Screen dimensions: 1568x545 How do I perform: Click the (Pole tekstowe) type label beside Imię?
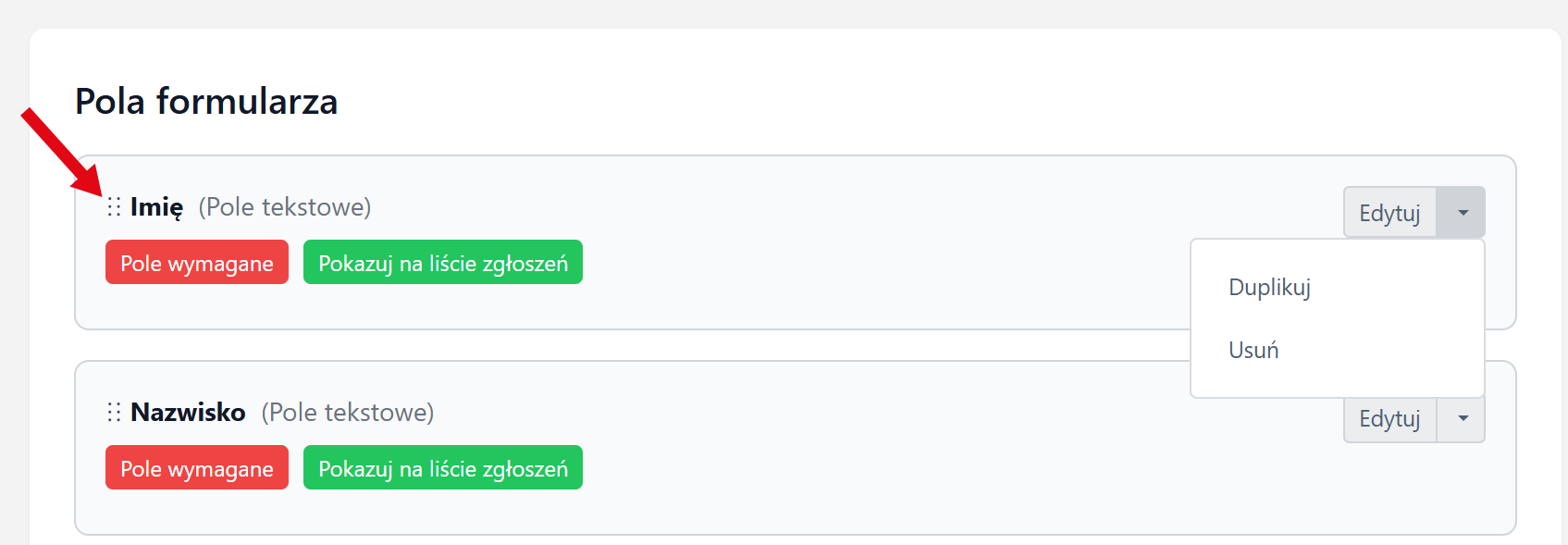284,207
